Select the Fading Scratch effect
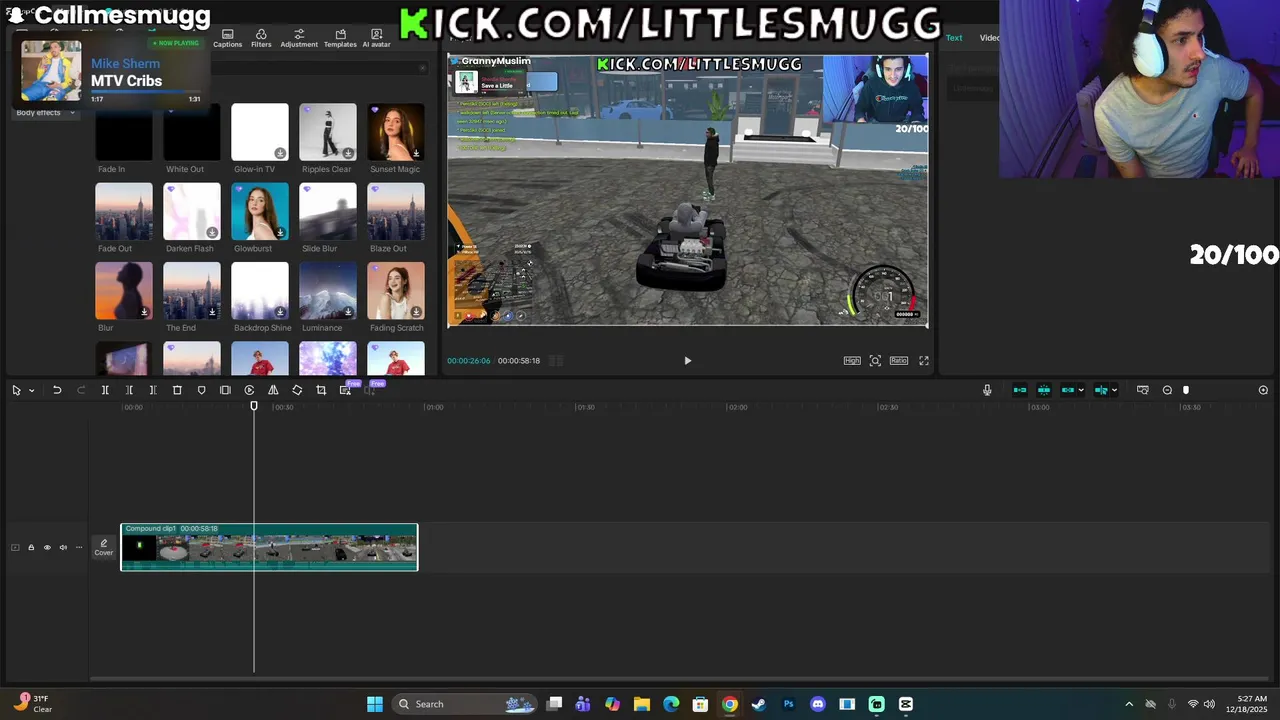The width and height of the screenshot is (1280, 720). pyautogui.click(x=396, y=291)
